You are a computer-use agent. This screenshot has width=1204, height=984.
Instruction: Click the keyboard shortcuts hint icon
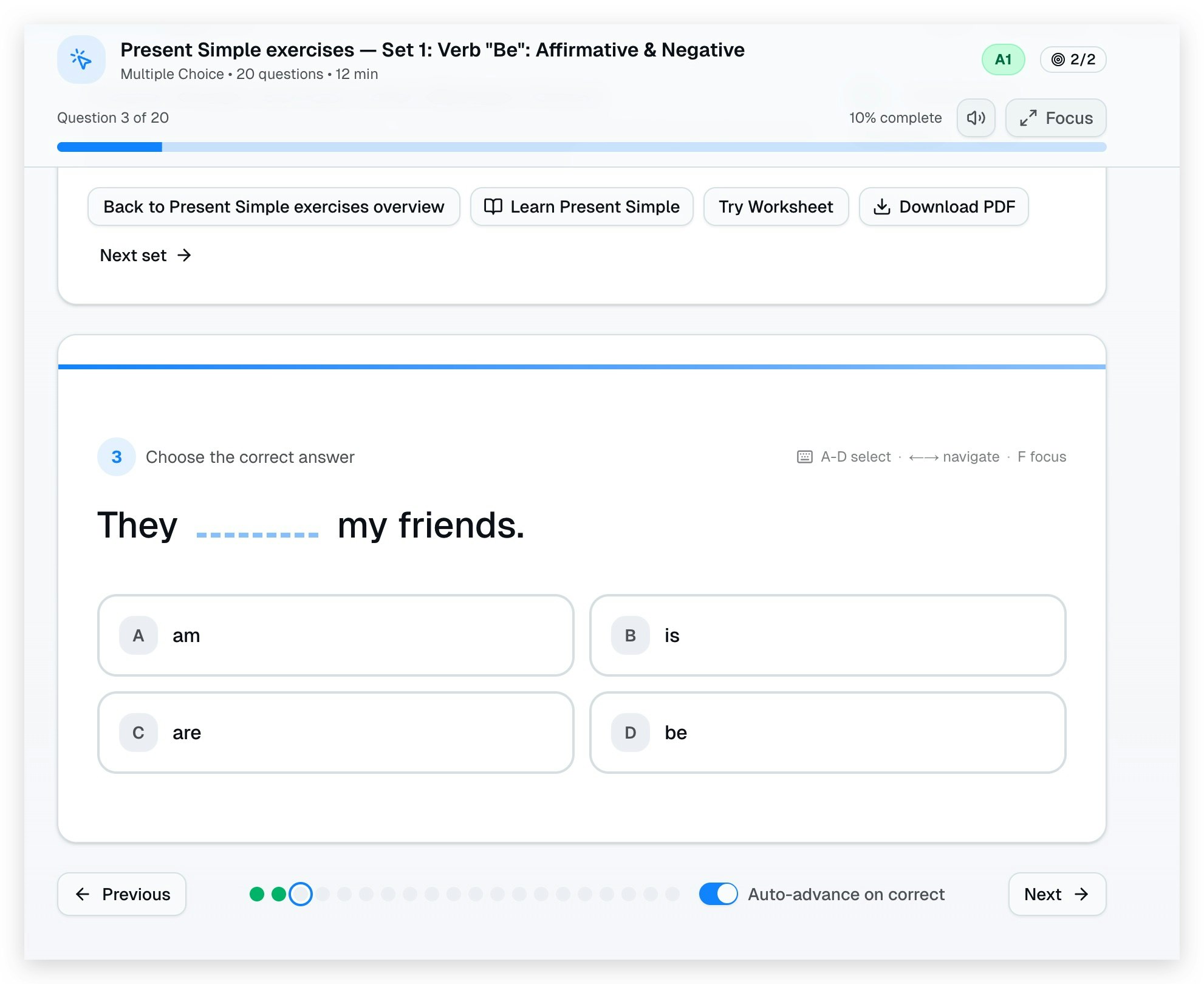point(804,457)
